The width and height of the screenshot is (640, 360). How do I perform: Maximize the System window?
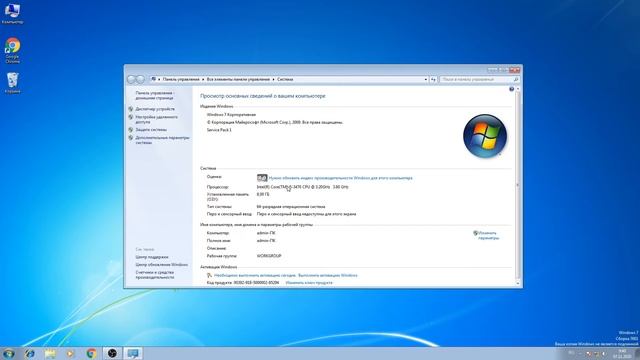pyautogui.click(x=503, y=70)
